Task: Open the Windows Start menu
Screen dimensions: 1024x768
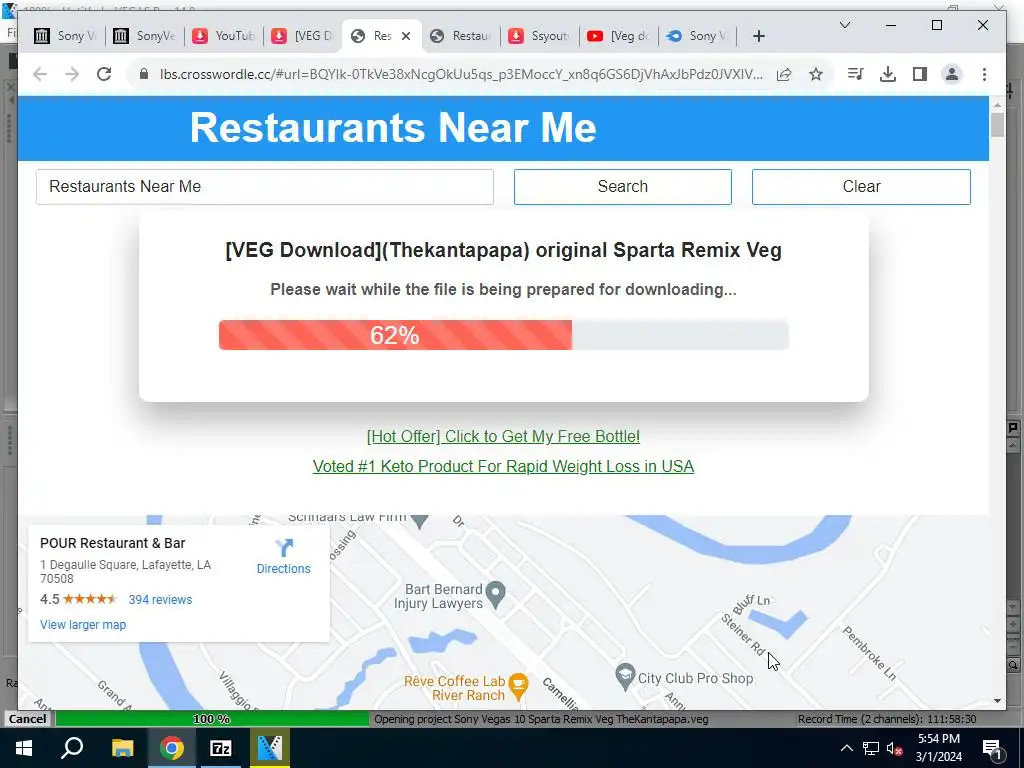Action: pyautogui.click(x=24, y=748)
